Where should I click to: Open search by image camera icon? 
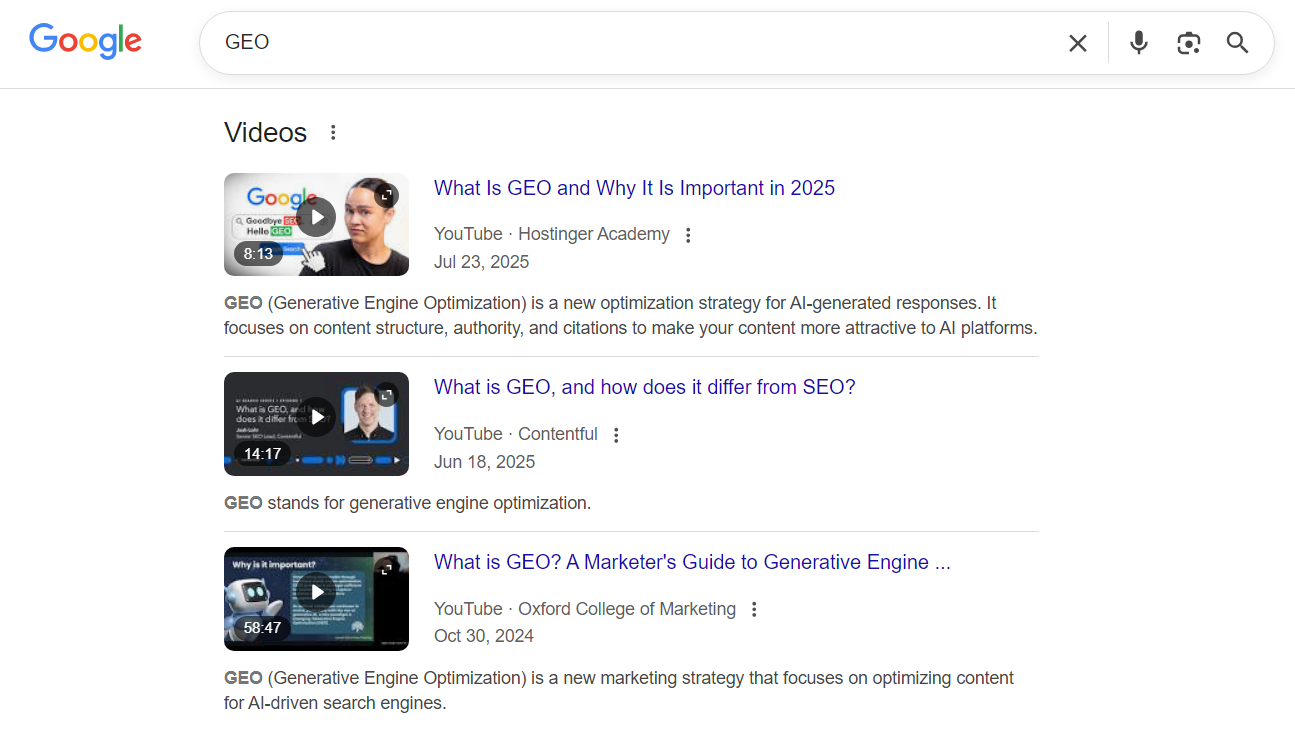tap(1188, 43)
